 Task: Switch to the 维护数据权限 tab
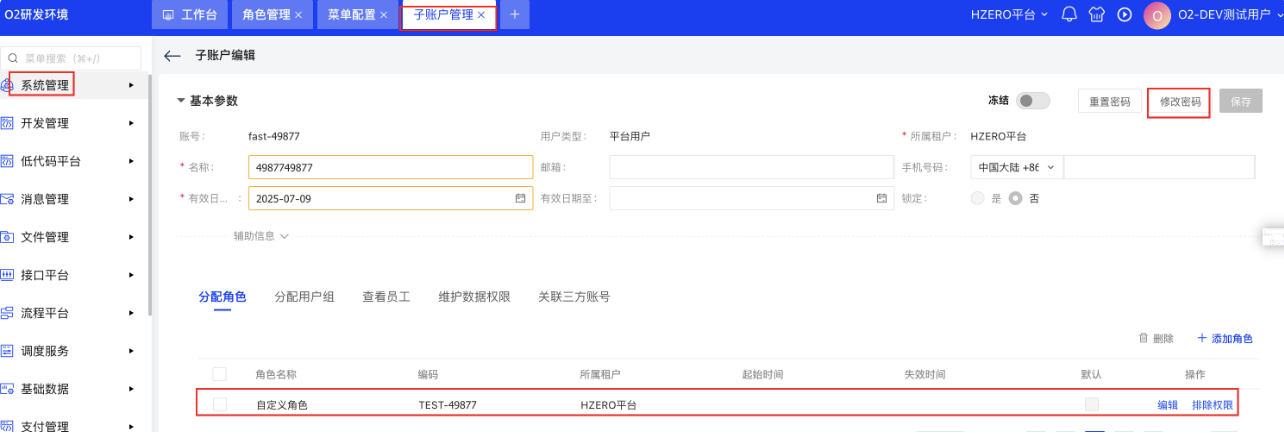coord(474,297)
